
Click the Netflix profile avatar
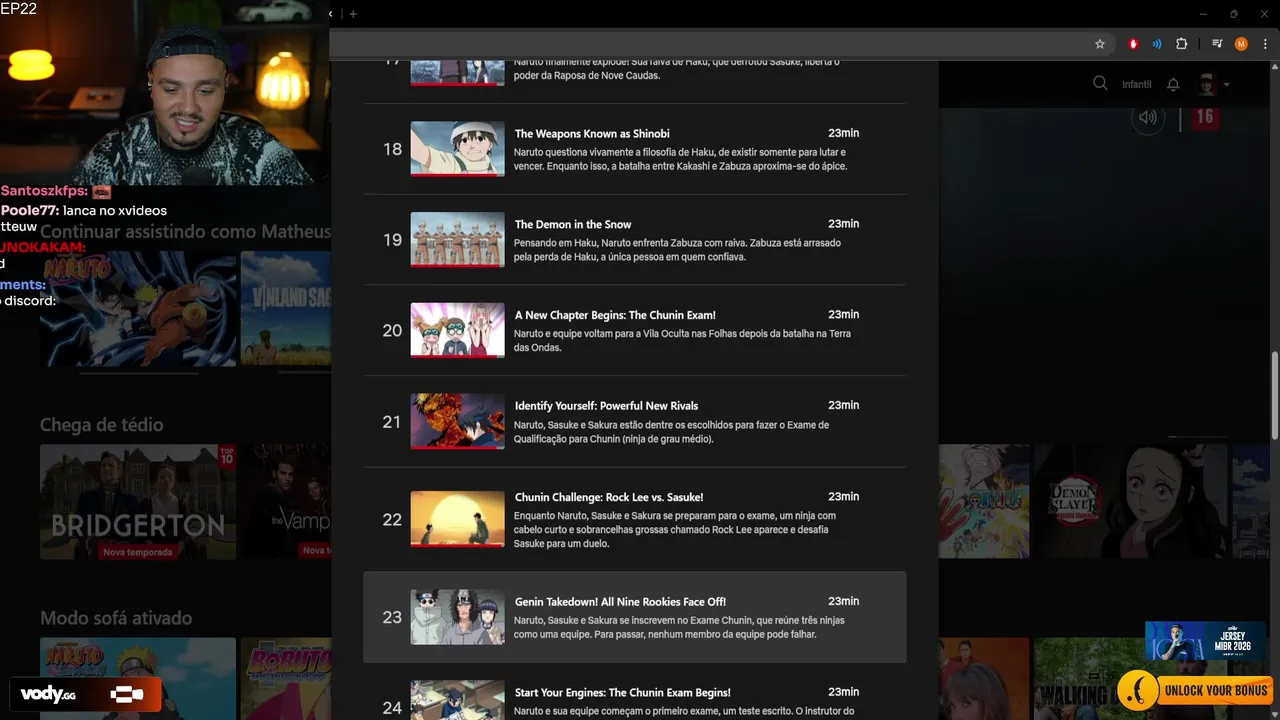(1206, 84)
